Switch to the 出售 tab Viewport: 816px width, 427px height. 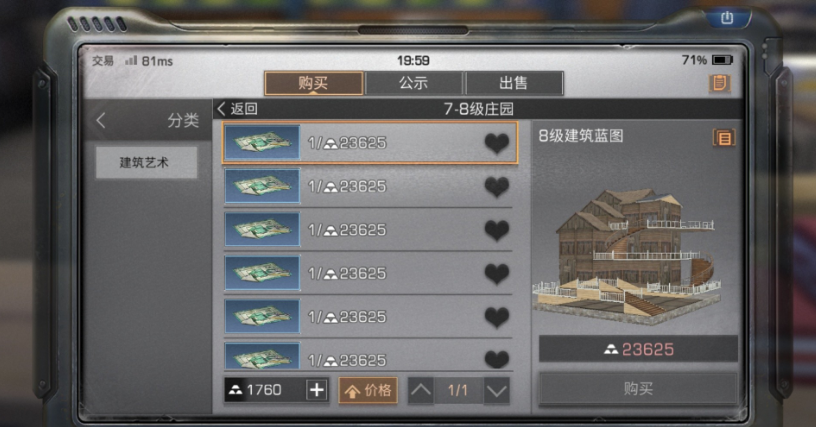coord(514,83)
